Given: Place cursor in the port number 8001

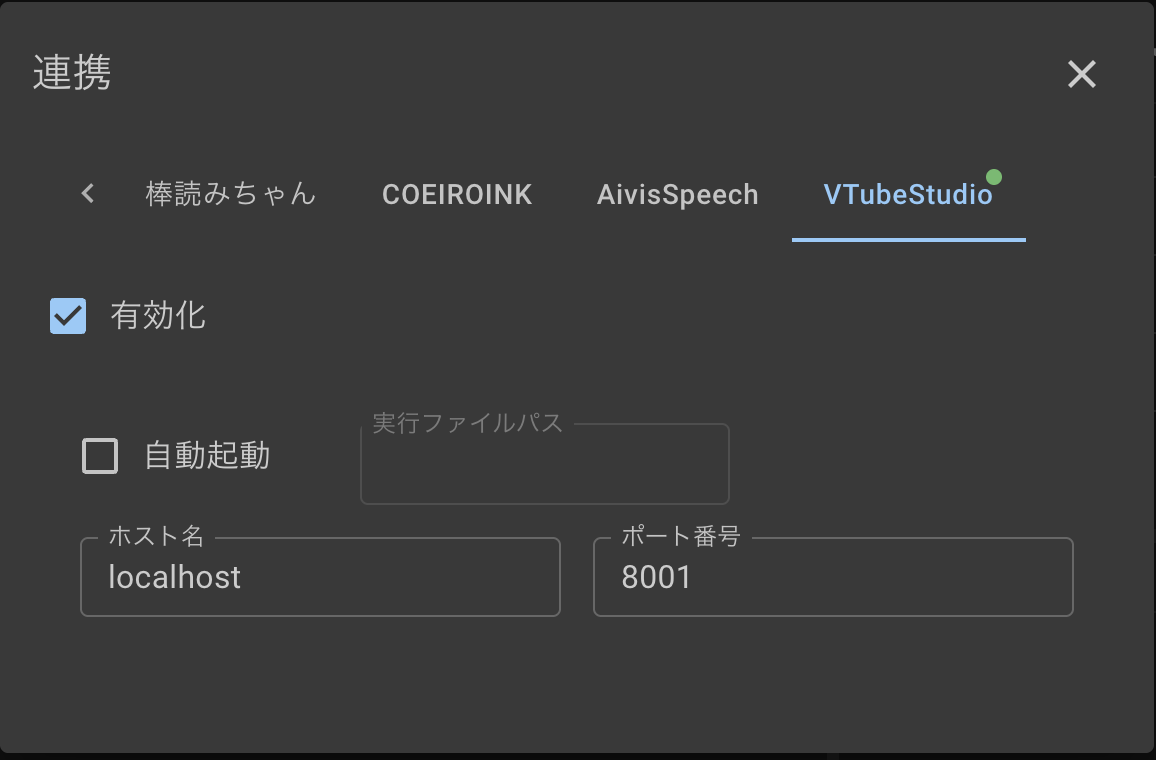Looking at the screenshot, I should tap(655, 577).
